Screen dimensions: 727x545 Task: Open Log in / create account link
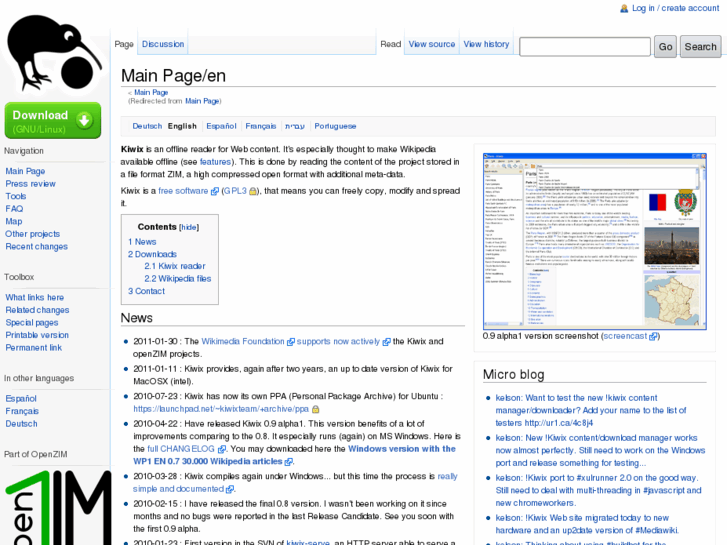(x=676, y=8)
